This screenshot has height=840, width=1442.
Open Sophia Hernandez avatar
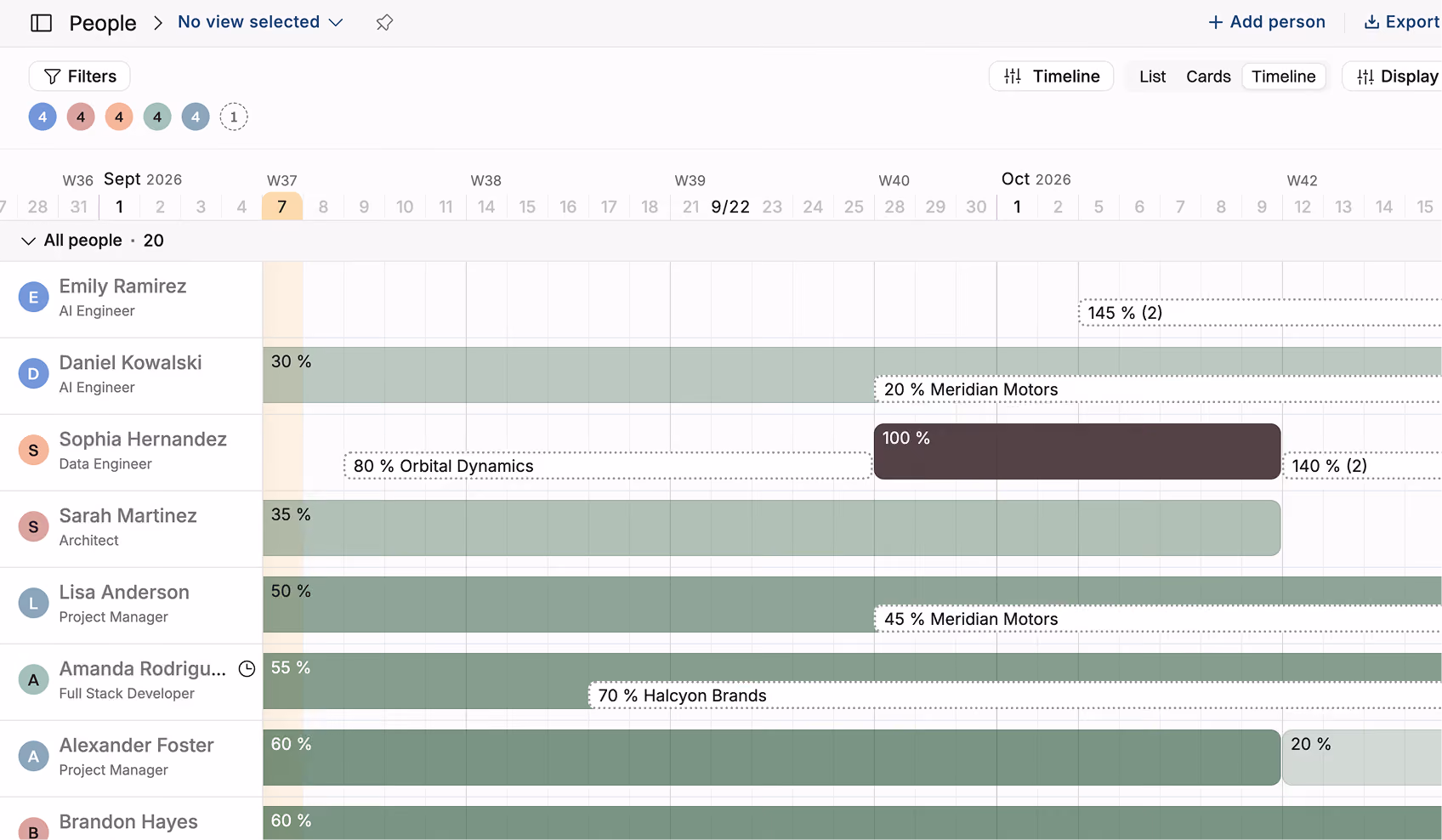tap(33, 451)
